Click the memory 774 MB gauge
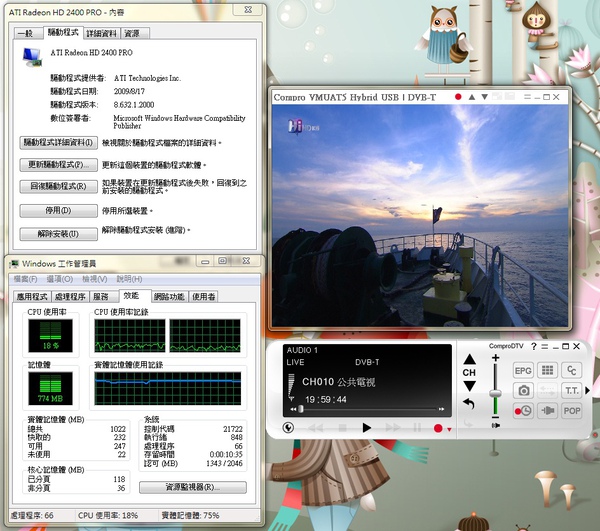Screen dimensions: 600x531 pyautogui.click(x=51, y=389)
